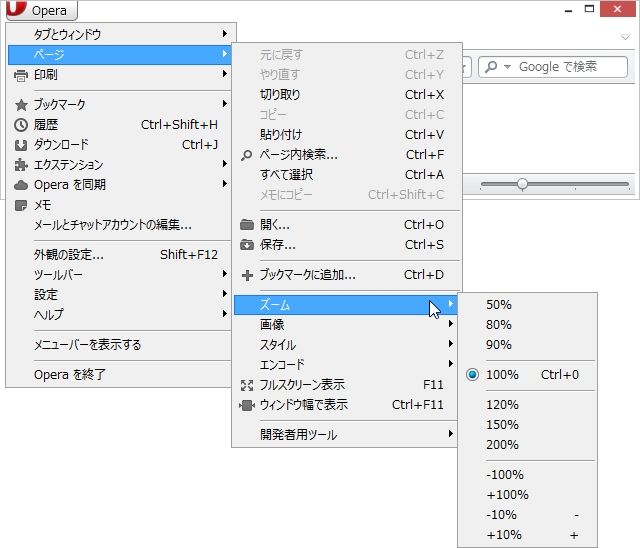Expand Opera を同期 submenu arrow
The height and width of the screenshot is (548, 640).
(x=224, y=184)
